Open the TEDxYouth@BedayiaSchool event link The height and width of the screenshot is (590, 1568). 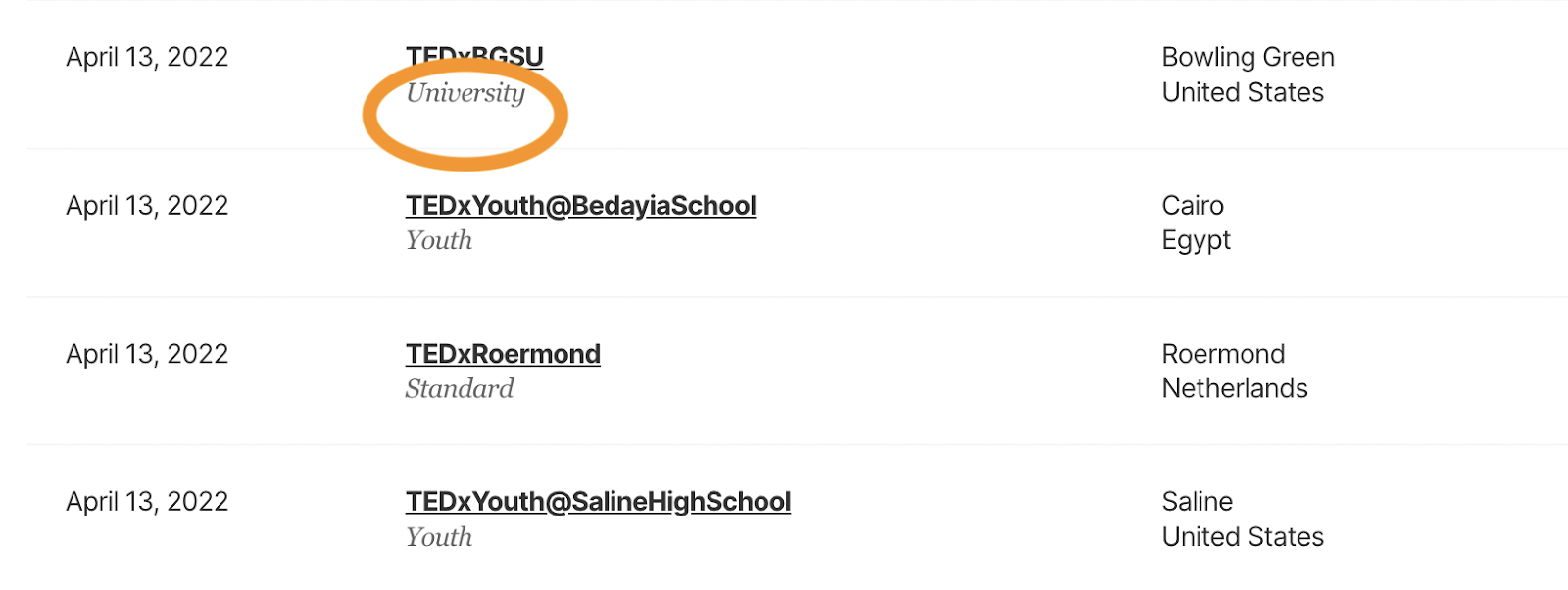pyautogui.click(x=580, y=206)
